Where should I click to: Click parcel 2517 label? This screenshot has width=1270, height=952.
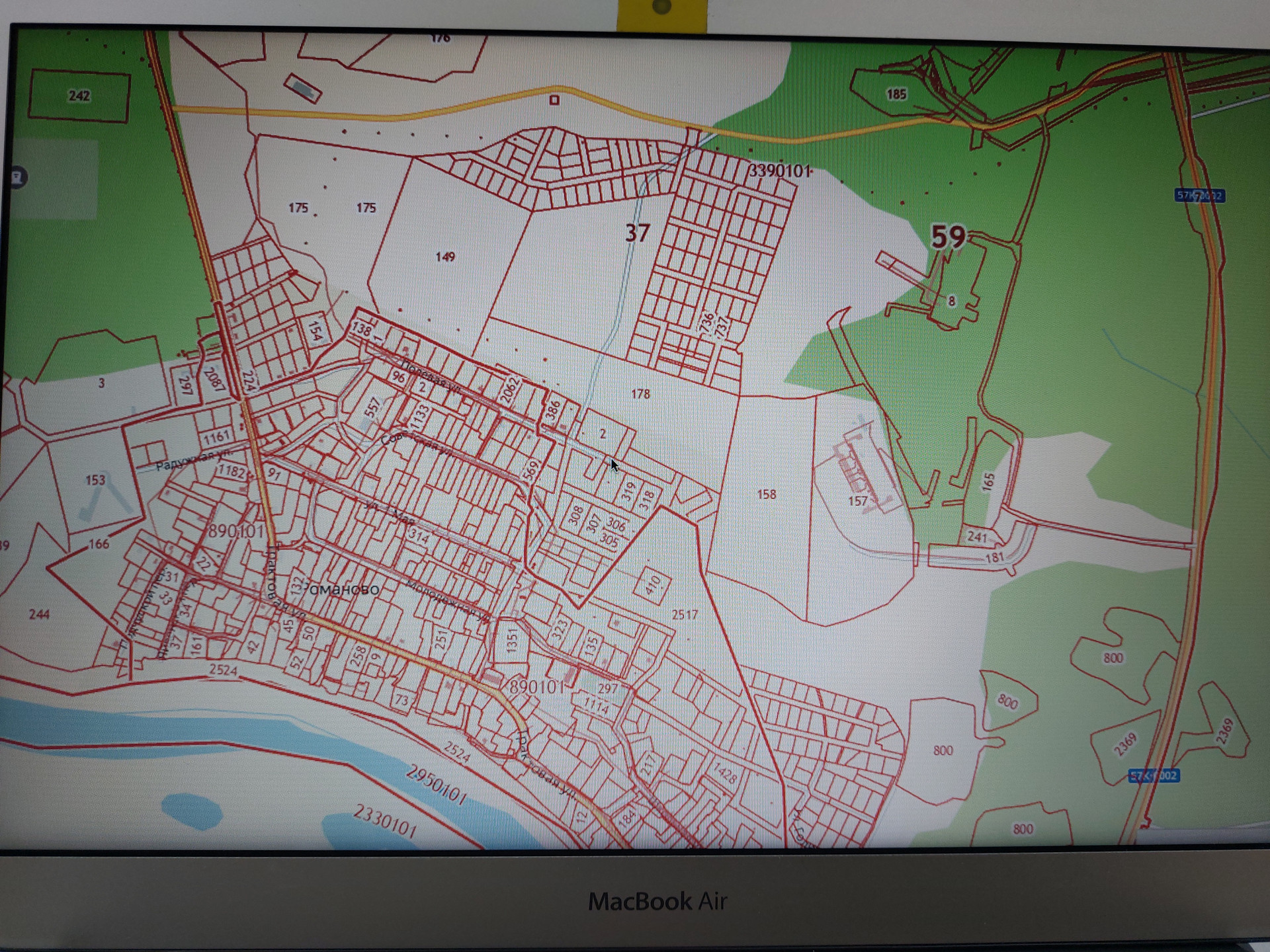coord(685,615)
